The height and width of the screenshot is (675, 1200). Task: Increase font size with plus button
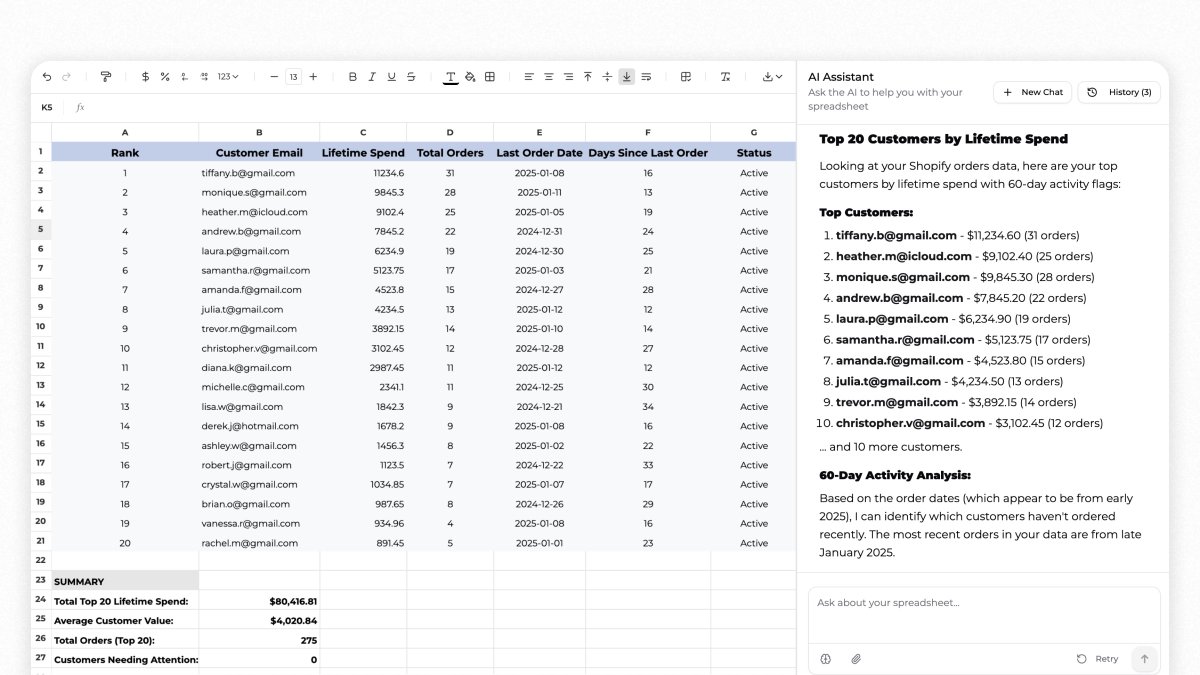(x=313, y=77)
